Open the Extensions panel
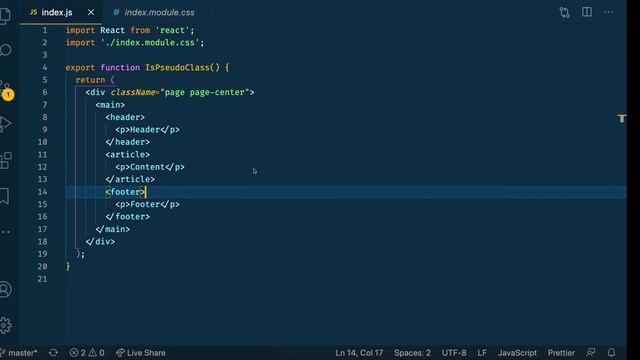 coord(5,160)
